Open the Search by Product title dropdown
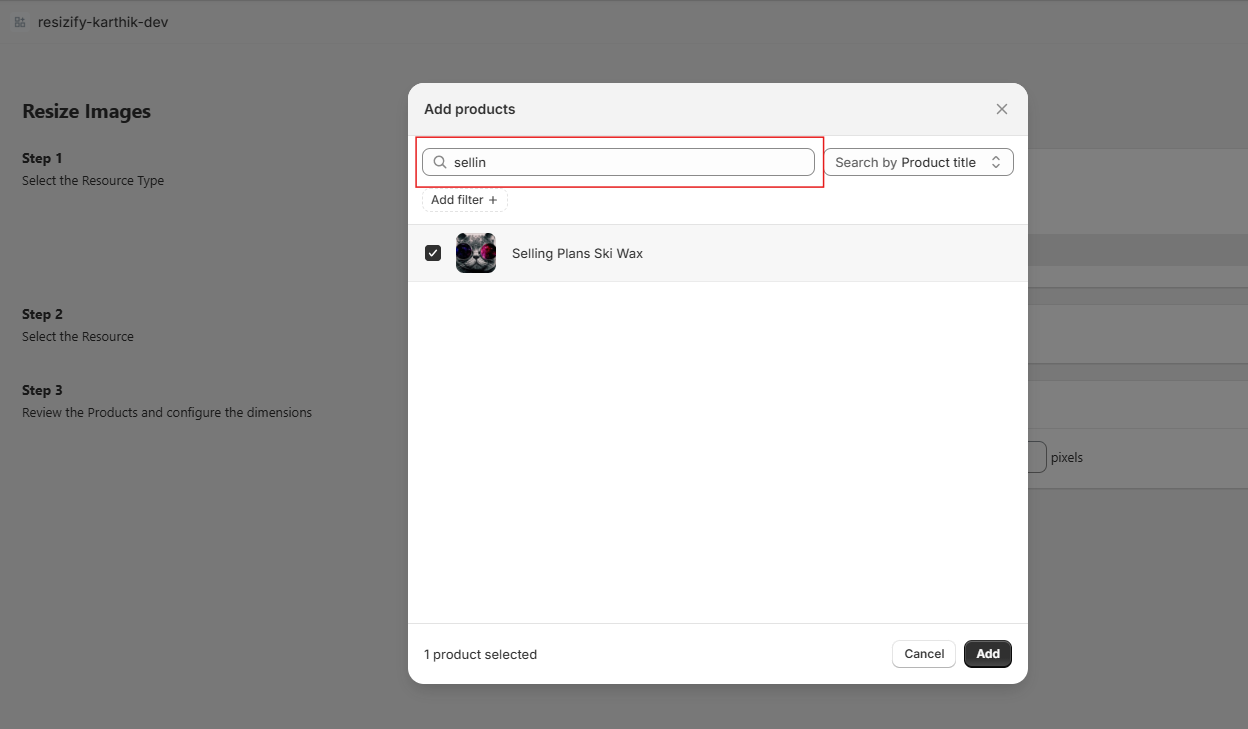The image size is (1248, 729). tap(918, 161)
